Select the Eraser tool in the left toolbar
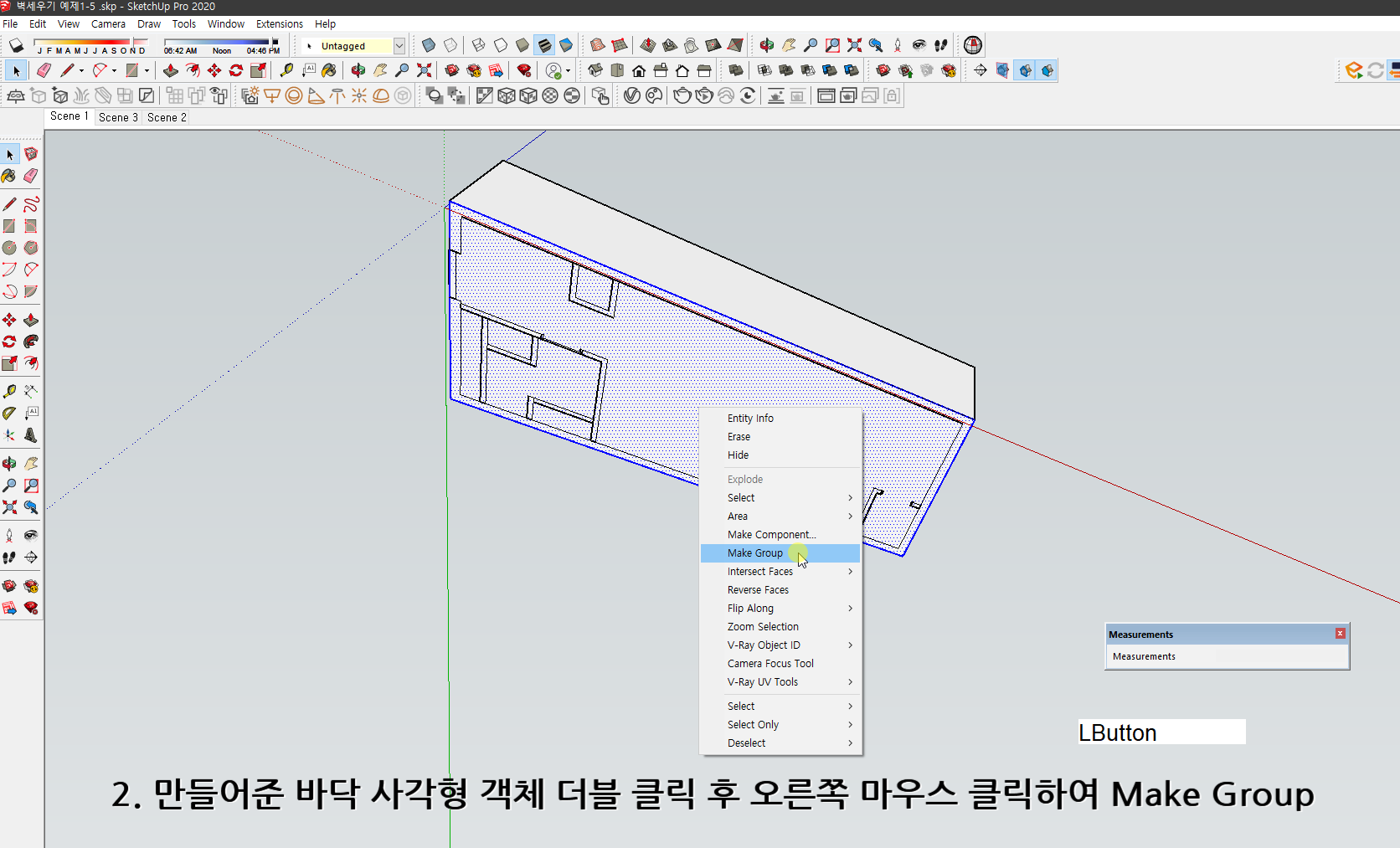The width and height of the screenshot is (1400, 848). [31, 176]
